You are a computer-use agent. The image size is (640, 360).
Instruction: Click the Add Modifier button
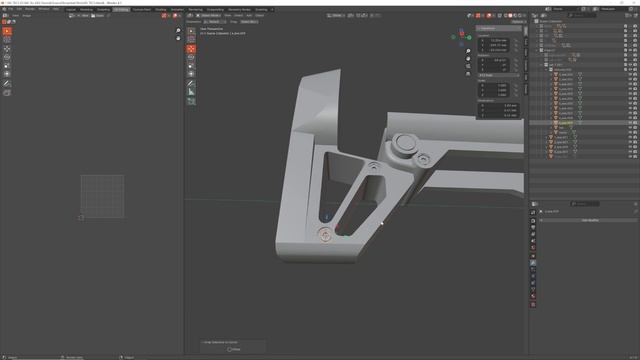[590, 220]
